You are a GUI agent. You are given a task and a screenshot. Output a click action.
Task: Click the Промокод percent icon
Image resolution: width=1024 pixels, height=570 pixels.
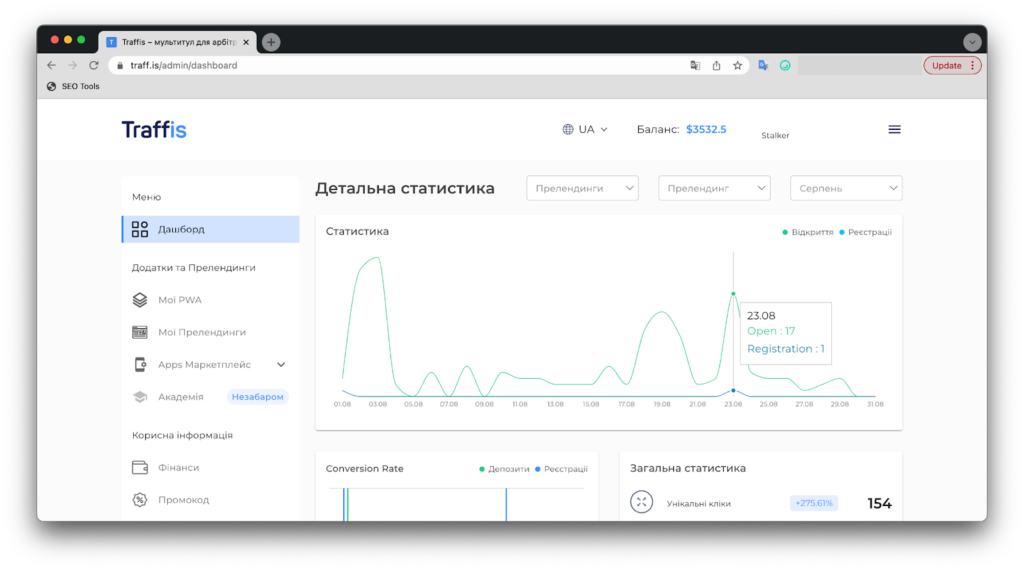140,499
